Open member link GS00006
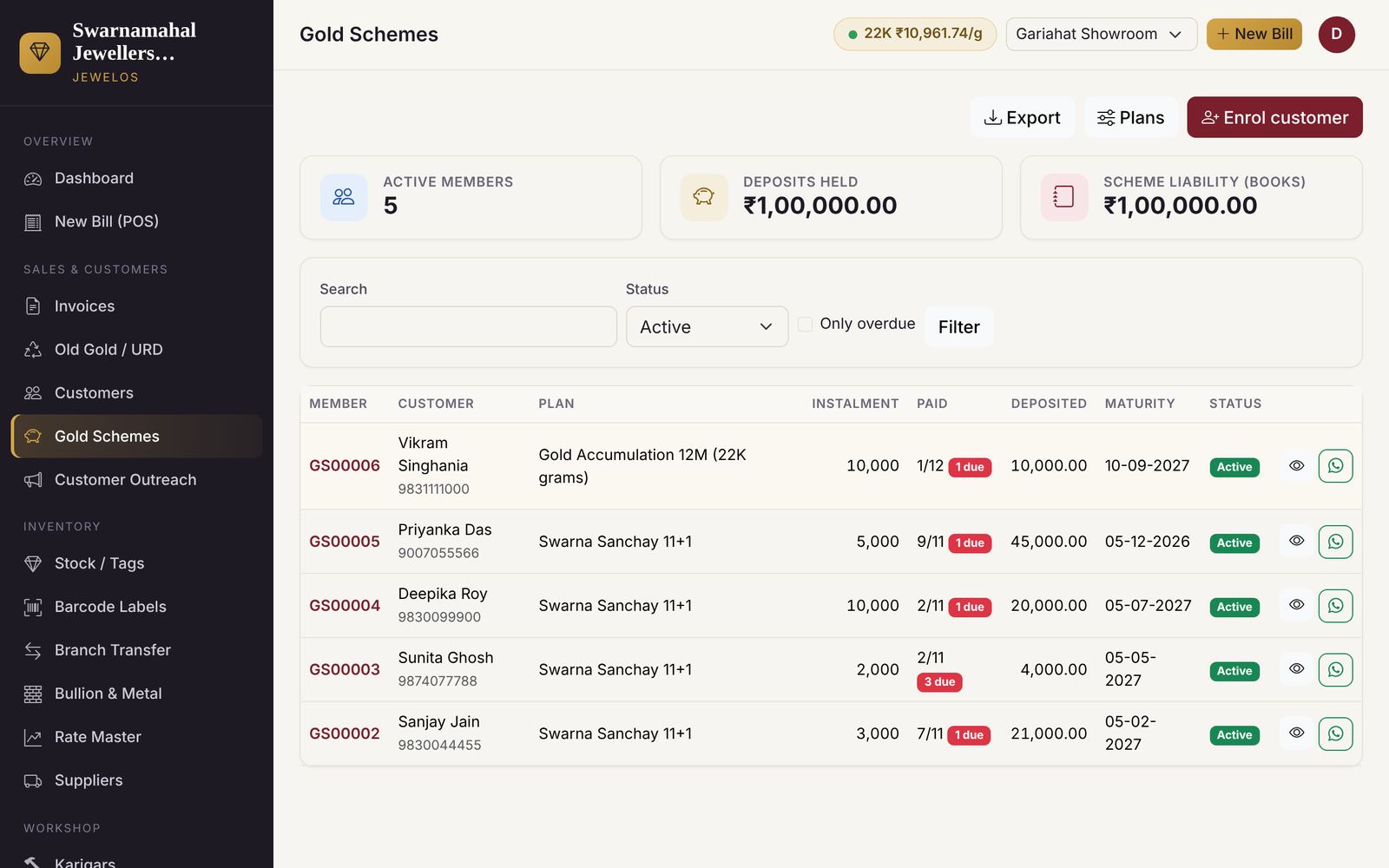Screen dimensions: 1389x868 coord(345,466)
